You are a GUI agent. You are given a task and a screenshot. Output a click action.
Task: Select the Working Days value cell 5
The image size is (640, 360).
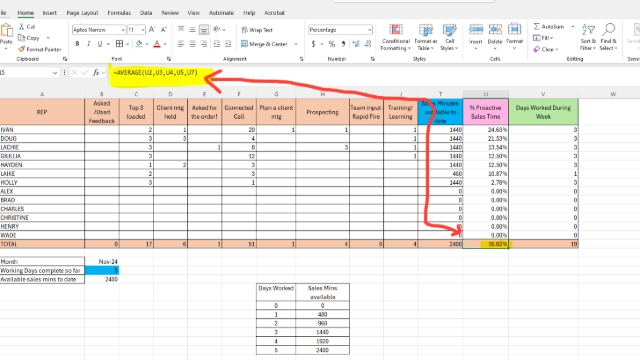pos(102,270)
